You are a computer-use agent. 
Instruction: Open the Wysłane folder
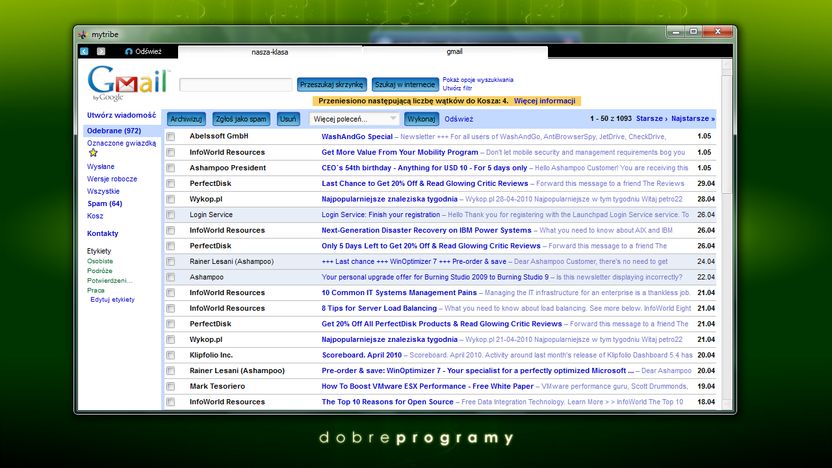click(x=101, y=167)
